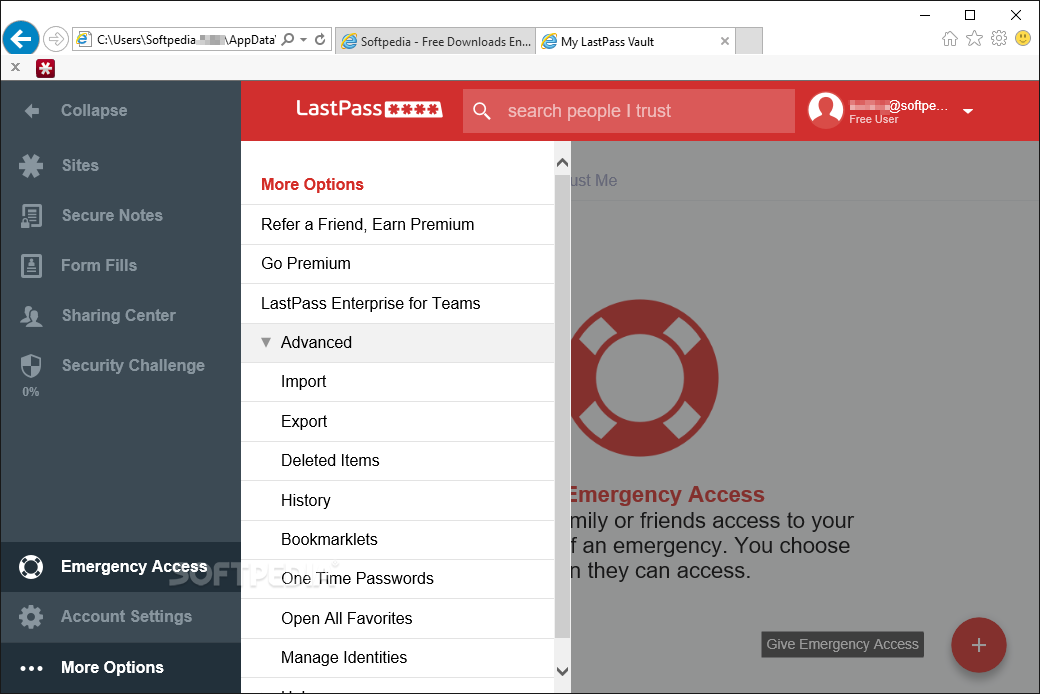Click the scroll-down arrow of menu scrollbar
Image resolution: width=1040 pixels, height=694 pixels.
[x=562, y=671]
